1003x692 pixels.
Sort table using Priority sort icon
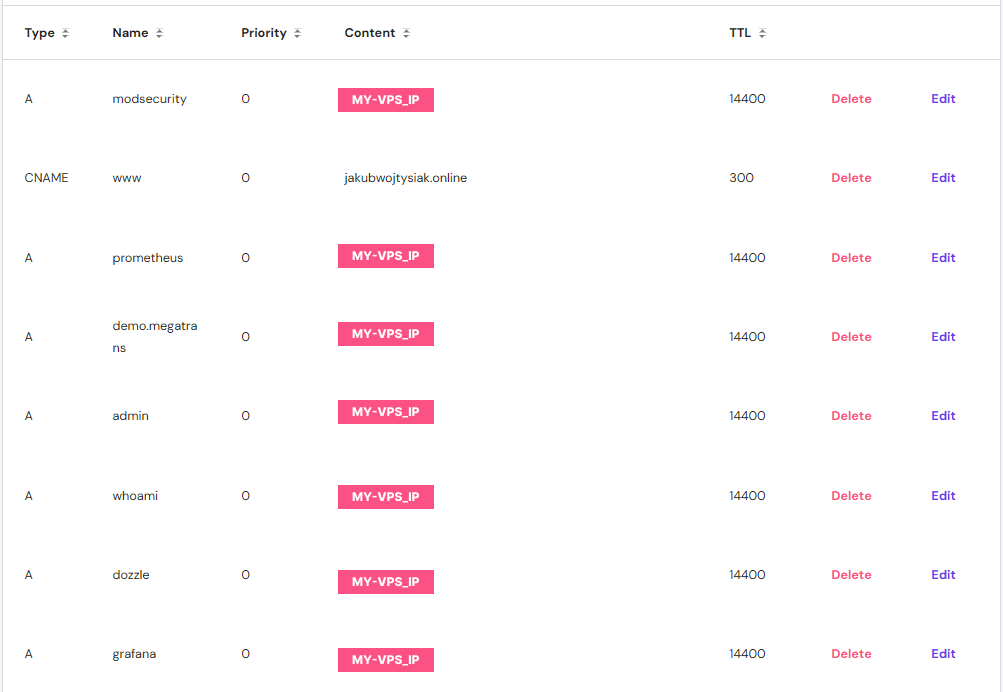(297, 34)
